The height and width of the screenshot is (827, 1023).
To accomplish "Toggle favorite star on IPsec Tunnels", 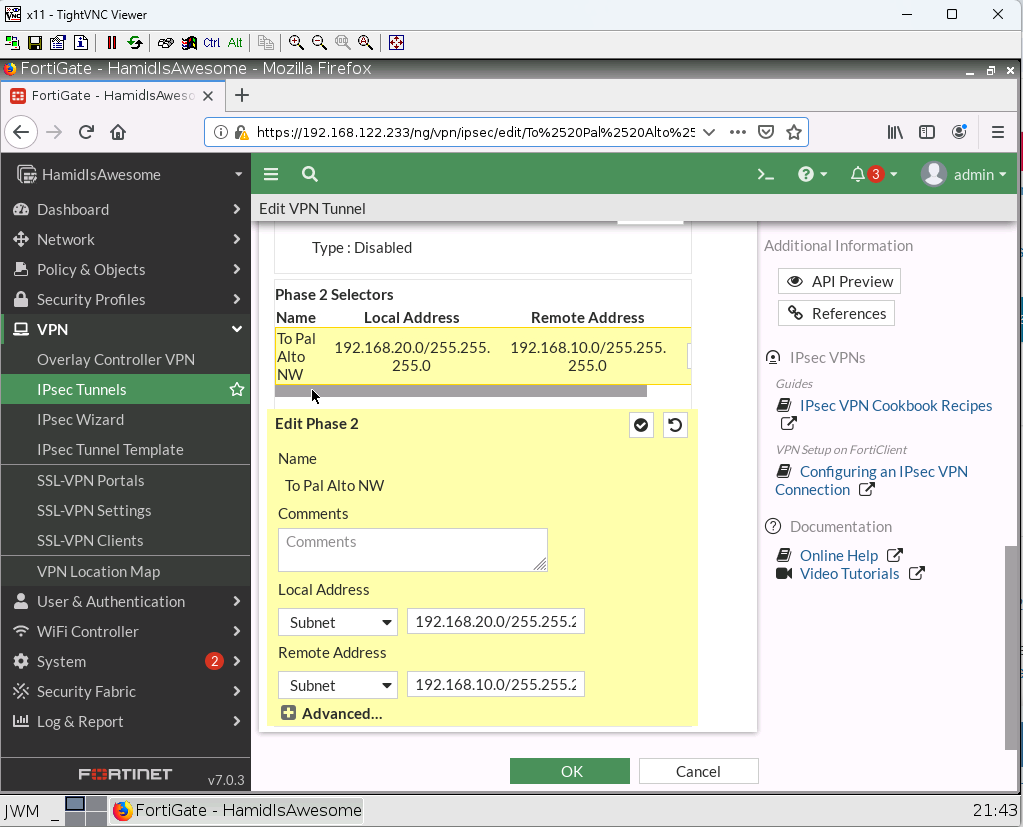I will click(237, 390).
